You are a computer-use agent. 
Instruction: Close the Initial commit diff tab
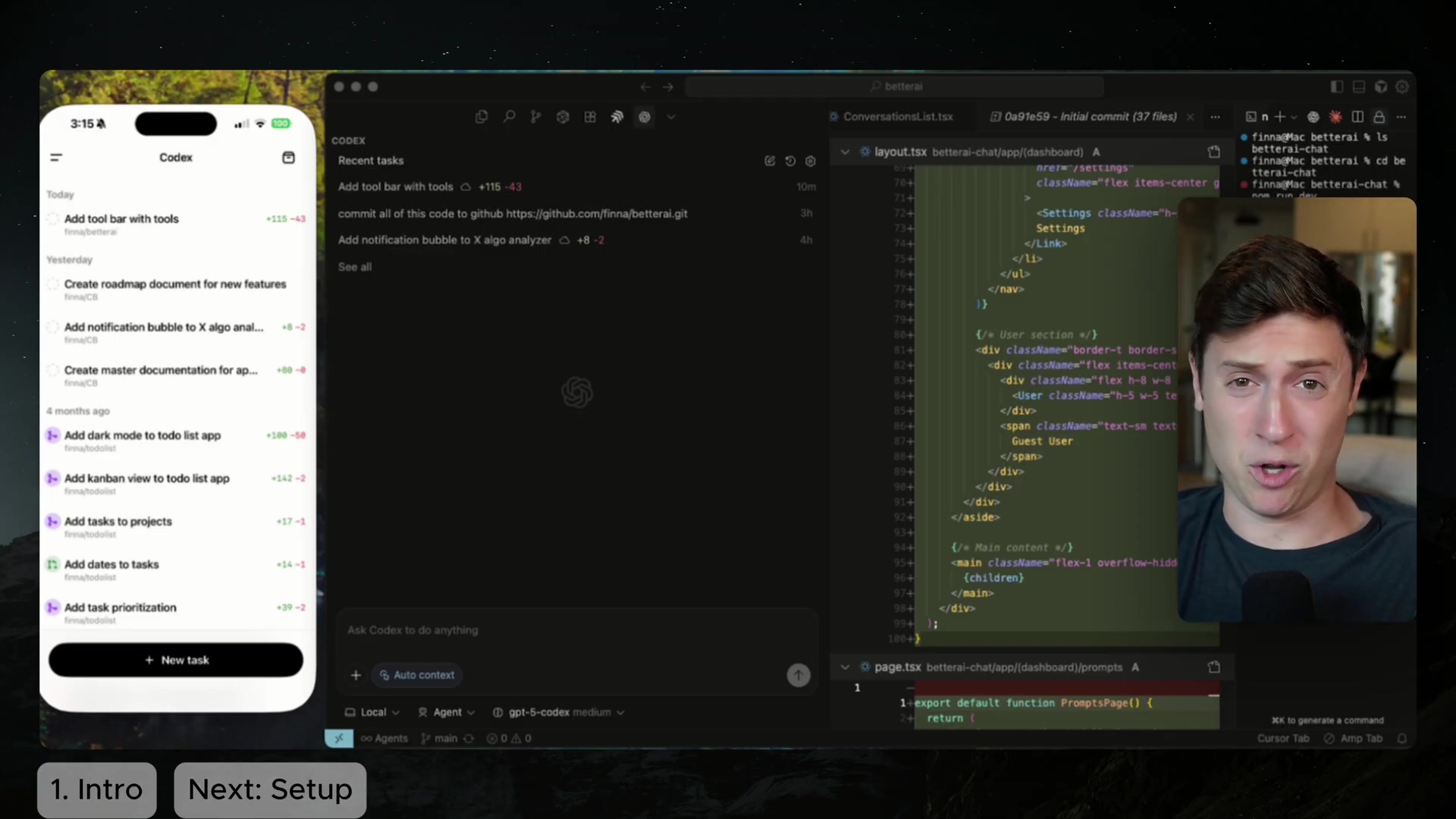pyautogui.click(x=1190, y=117)
